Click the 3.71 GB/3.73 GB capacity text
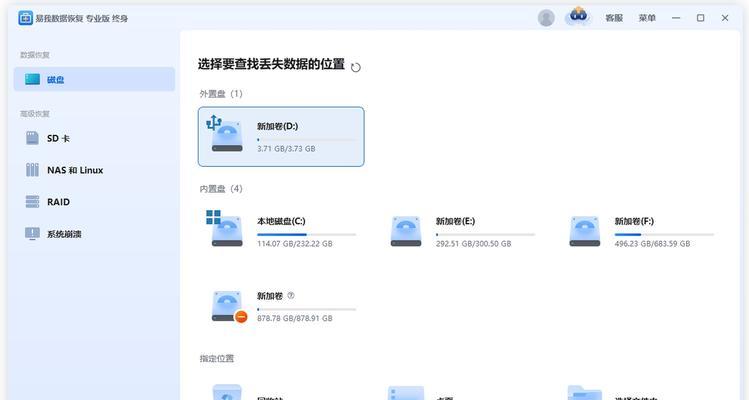 (x=286, y=149)
